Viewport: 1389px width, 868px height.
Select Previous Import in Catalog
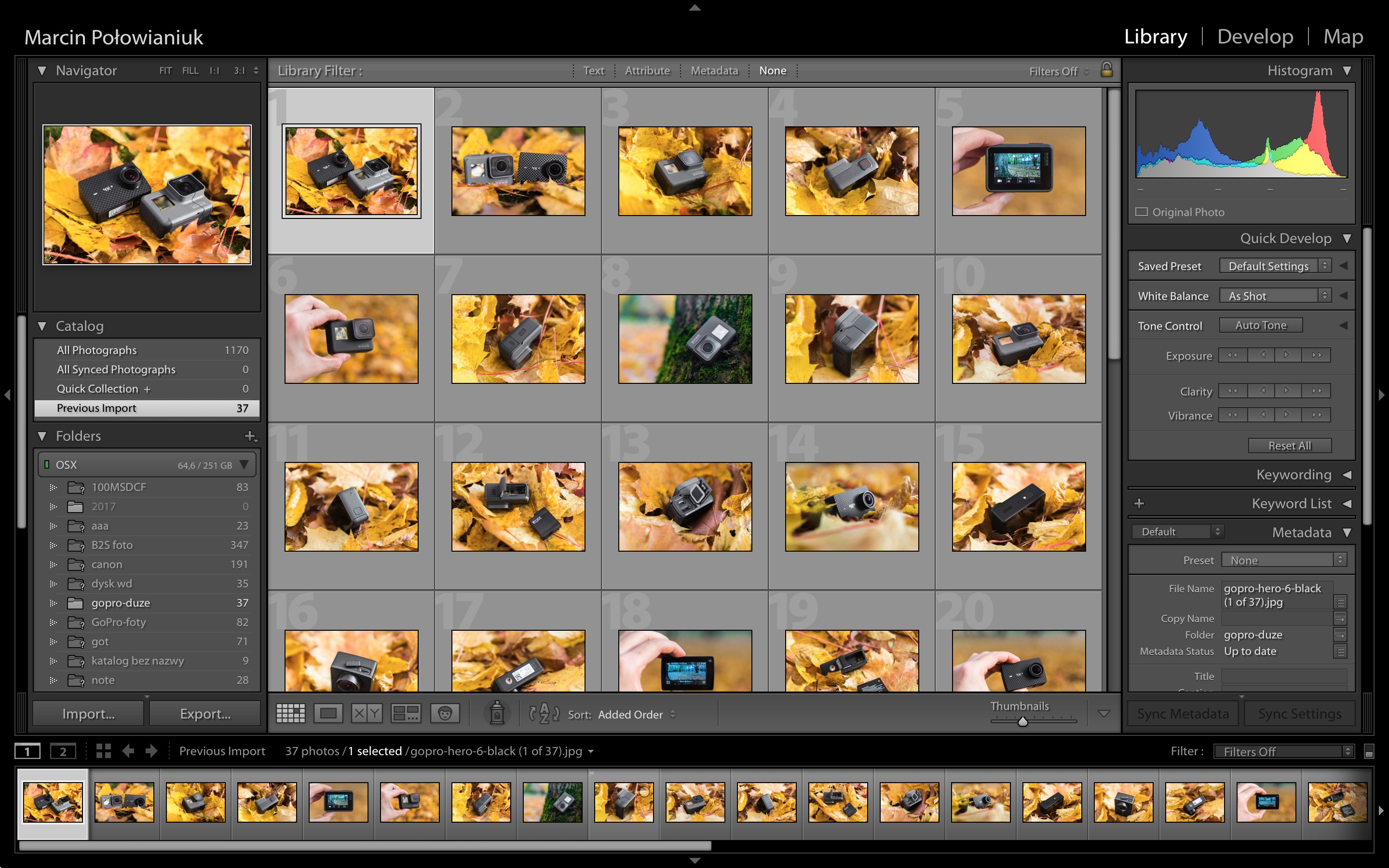147,408
